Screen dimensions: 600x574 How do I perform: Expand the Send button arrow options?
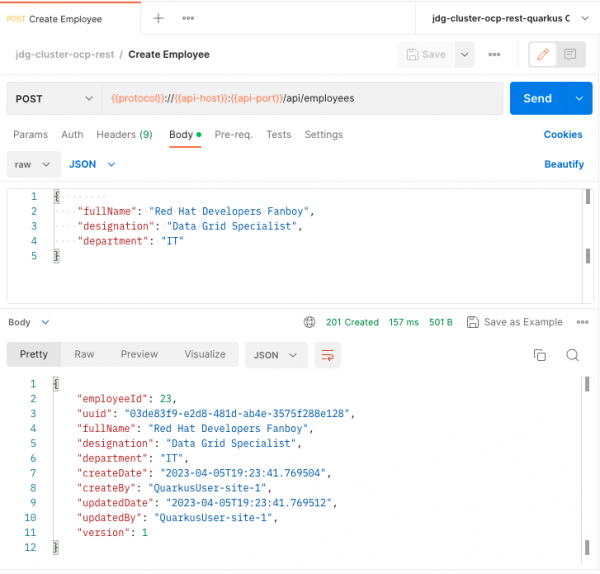[579, 99]
